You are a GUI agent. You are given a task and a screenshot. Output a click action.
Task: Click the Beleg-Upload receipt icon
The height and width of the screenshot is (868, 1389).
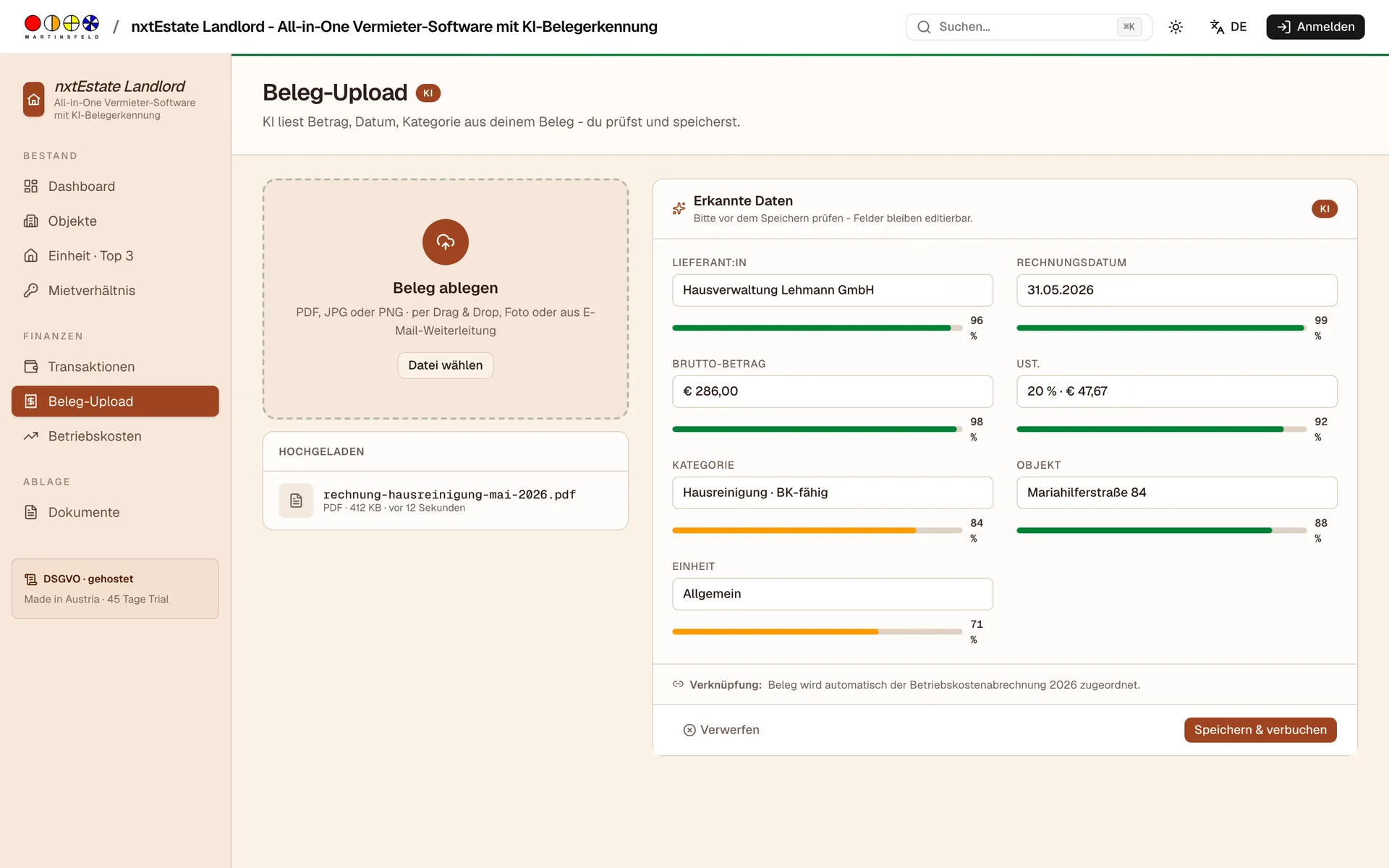(x=30, y=401)
